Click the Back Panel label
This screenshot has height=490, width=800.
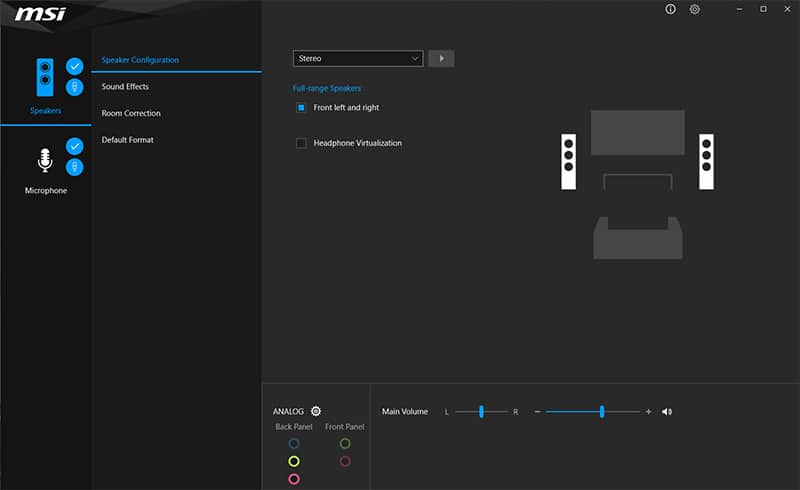pos(294,427)
